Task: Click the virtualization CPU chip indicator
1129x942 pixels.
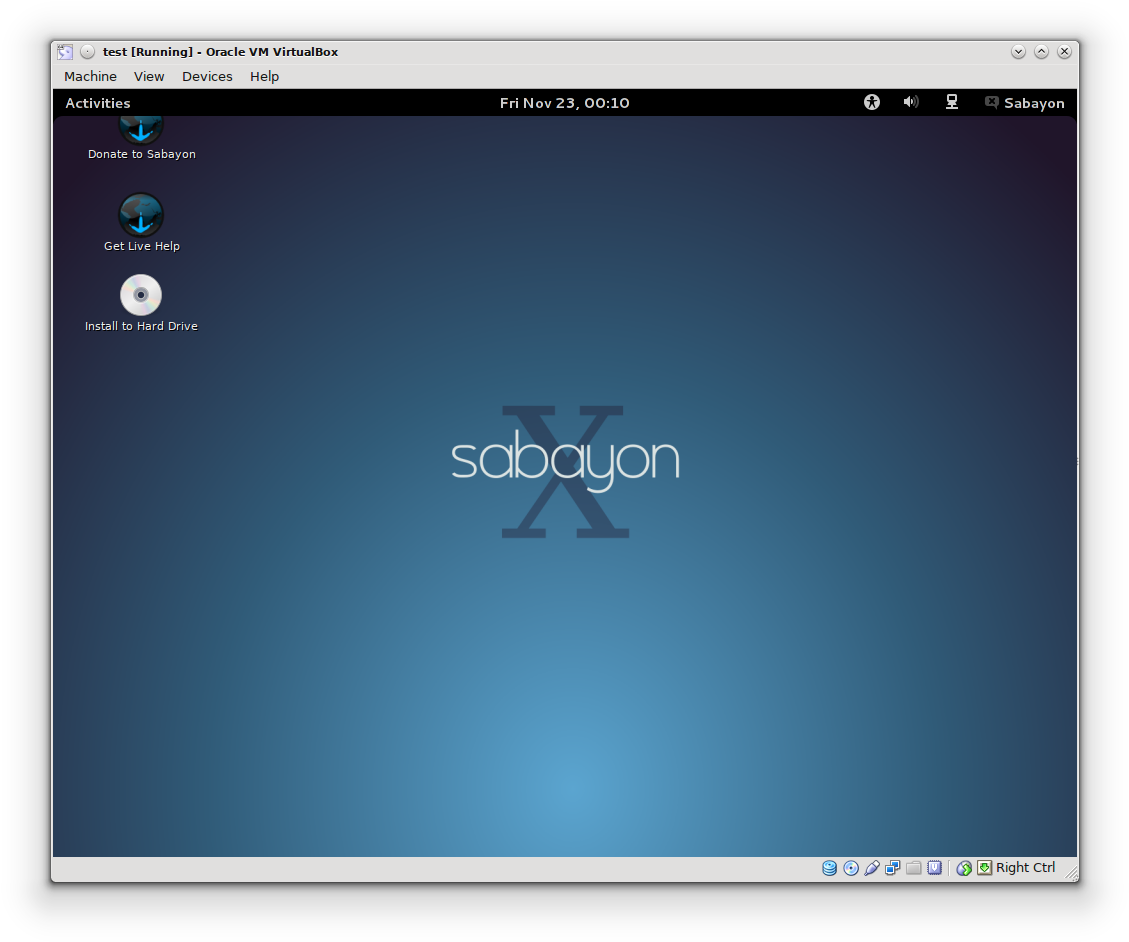Action: tap(935, 868)
